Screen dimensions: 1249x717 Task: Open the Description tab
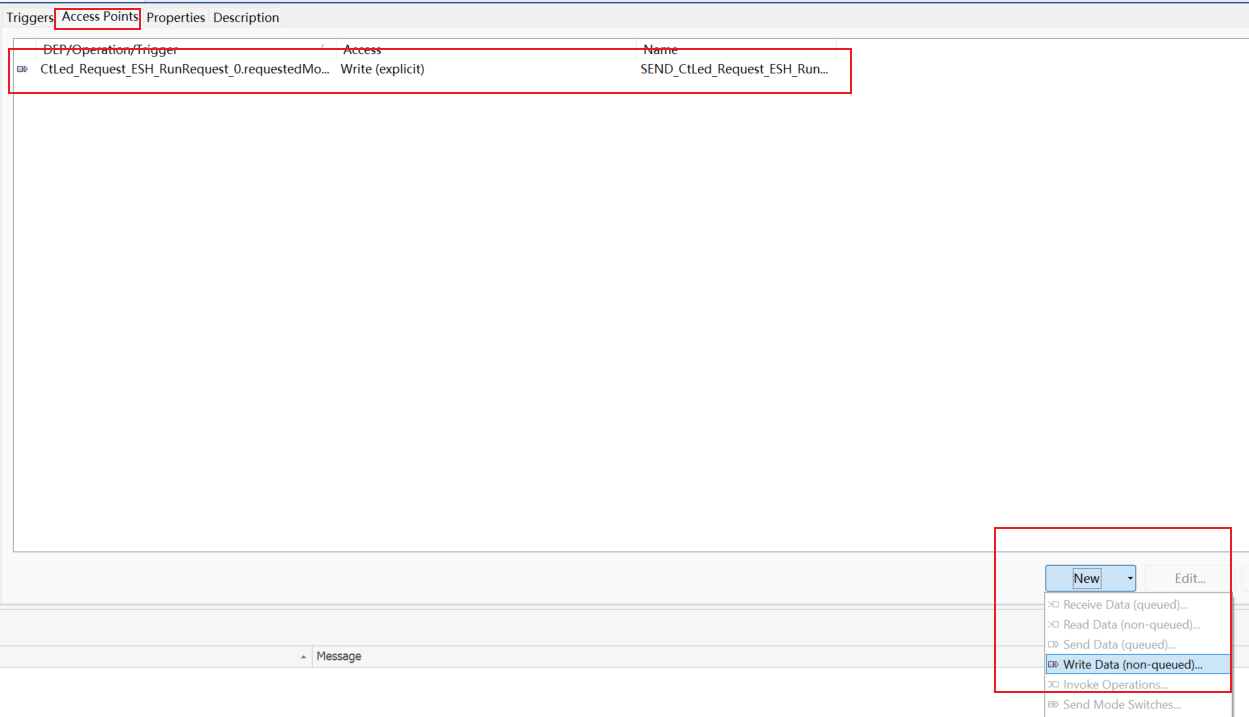[246, 18]
